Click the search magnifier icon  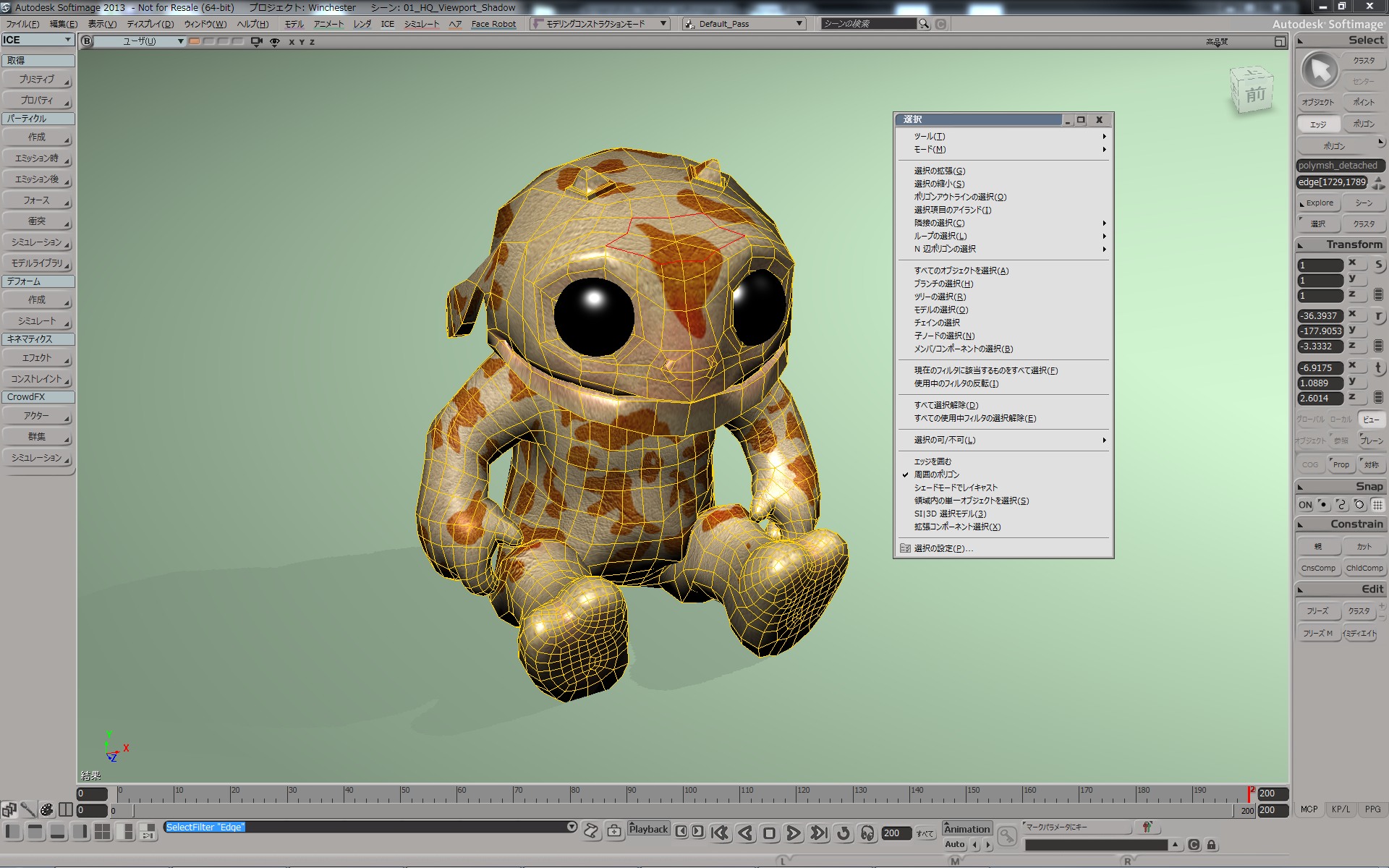pos(924,24)
